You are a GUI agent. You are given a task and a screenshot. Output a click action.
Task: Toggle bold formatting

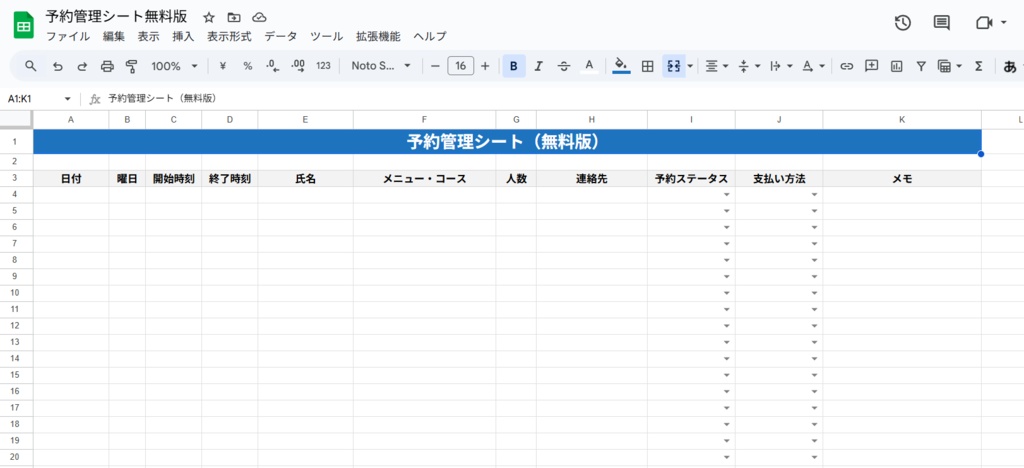[x=514, y=66]
